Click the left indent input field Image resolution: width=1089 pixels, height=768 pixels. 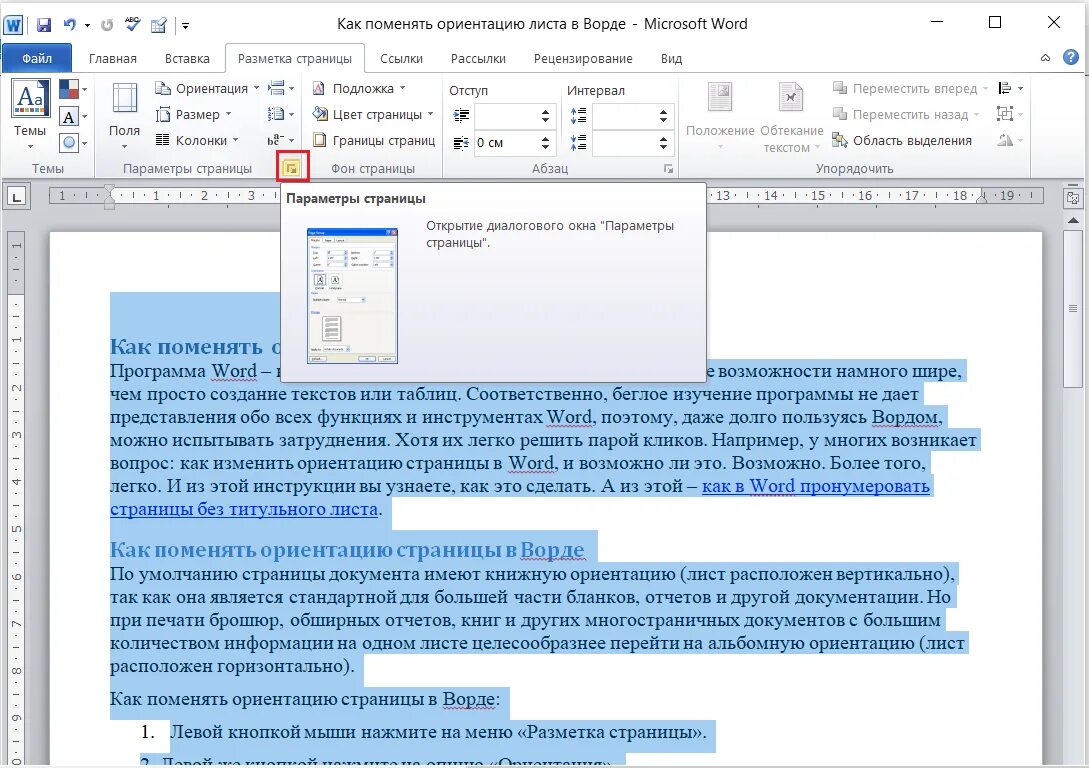(506, 116)
